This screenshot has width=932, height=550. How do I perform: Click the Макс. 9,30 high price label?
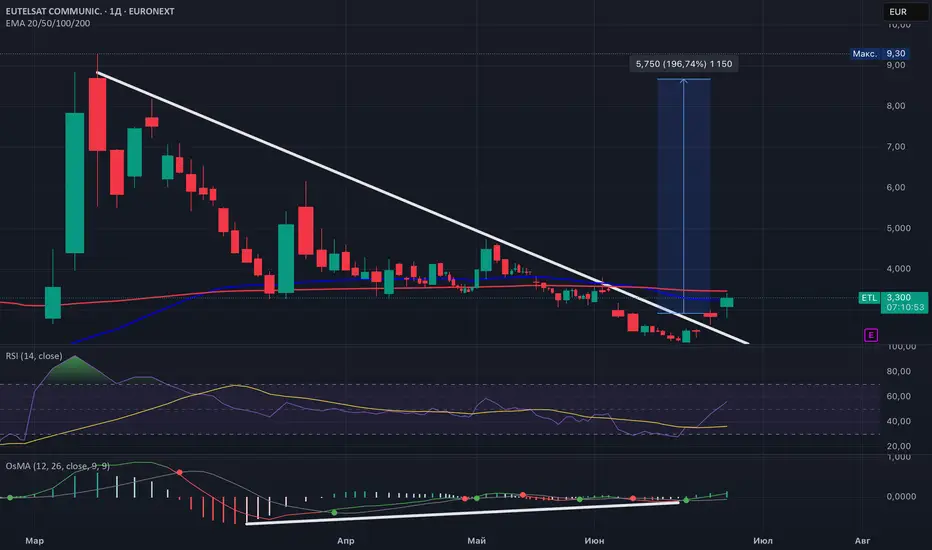click(x=879, y=54)
